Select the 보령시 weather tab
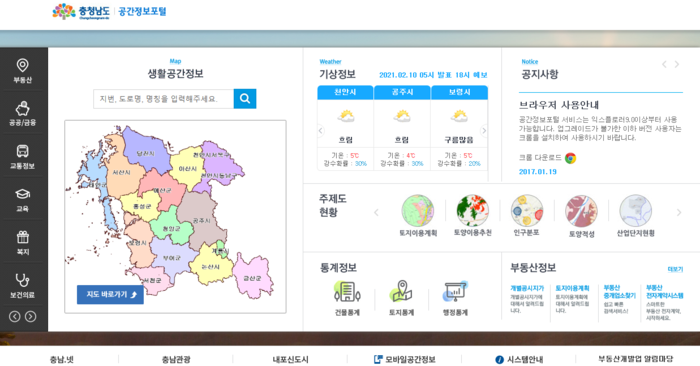The image size is (700, 366). coord(459,92)
